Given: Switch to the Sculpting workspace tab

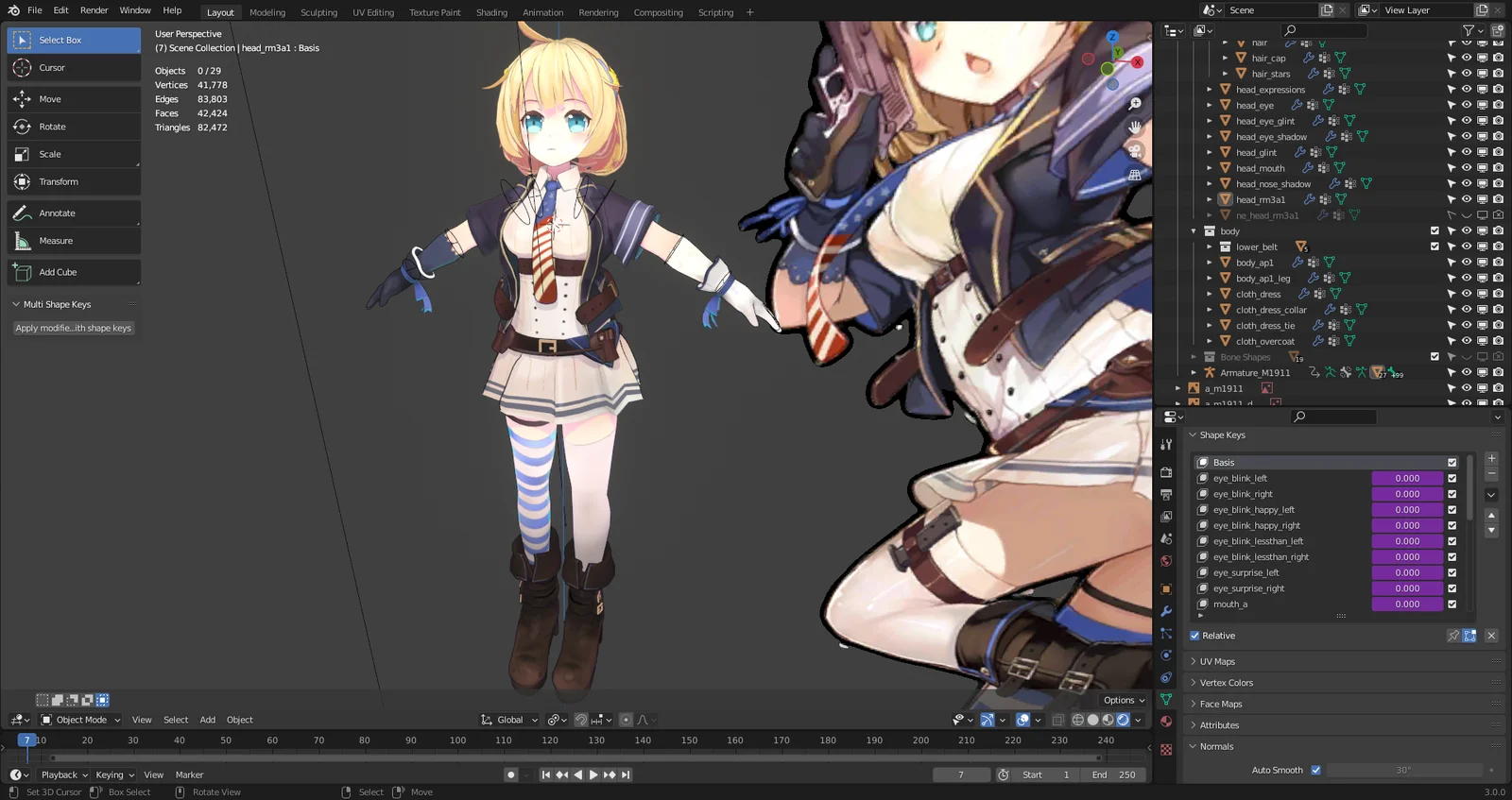Looking at the screenshot, I should click(x=318, y=12).
